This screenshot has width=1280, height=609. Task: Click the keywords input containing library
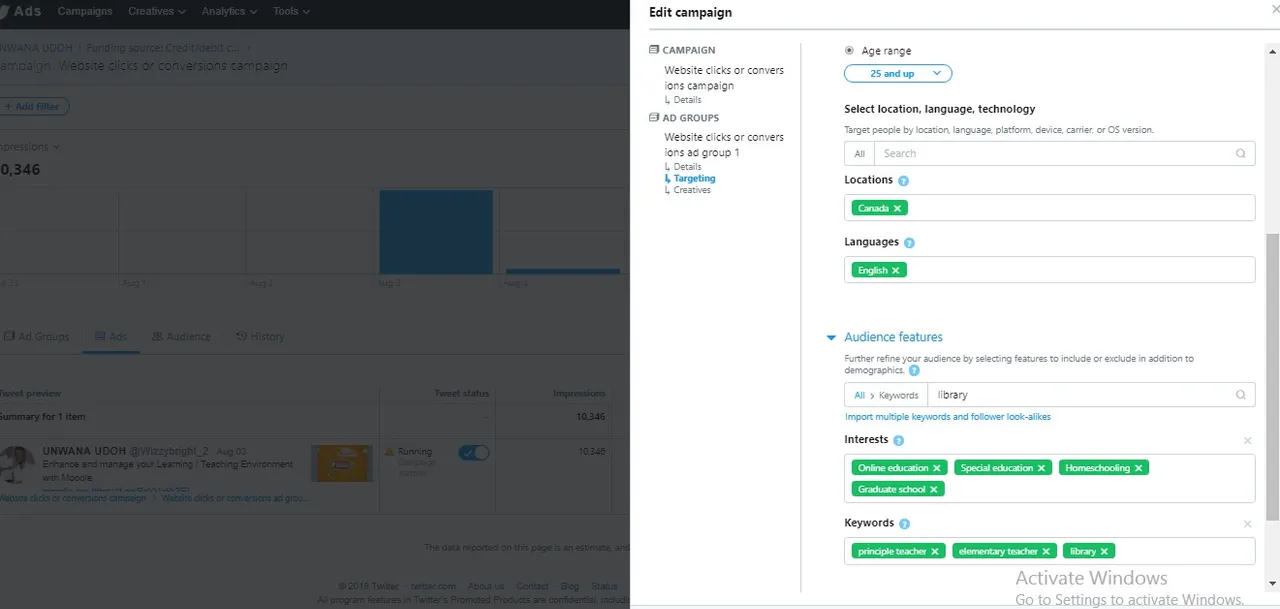1078,395
